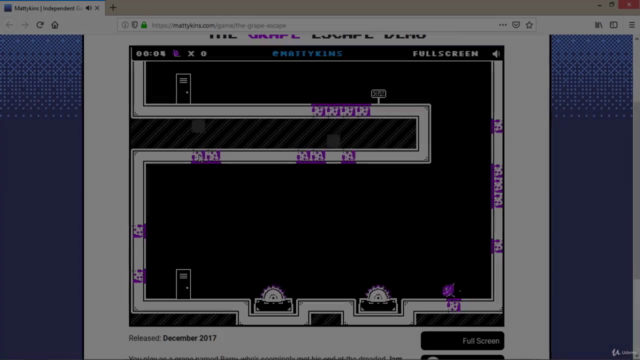This screenshot has height=360, width=640.
Task: Click the browser Back arrow
Action: point(10,25)
